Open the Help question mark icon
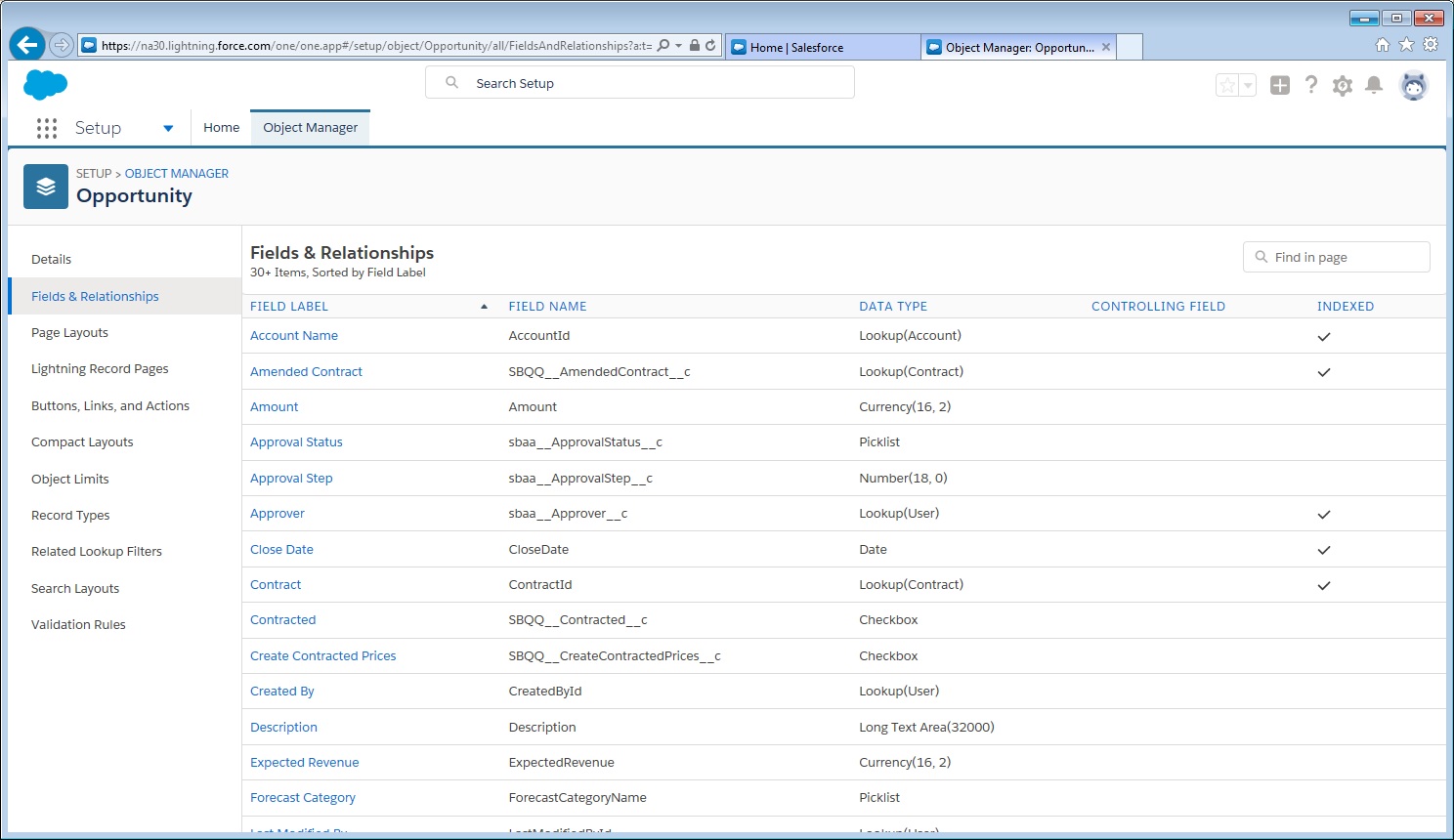This screenshot has height=840, width=1454. (x=1310, y=86)
